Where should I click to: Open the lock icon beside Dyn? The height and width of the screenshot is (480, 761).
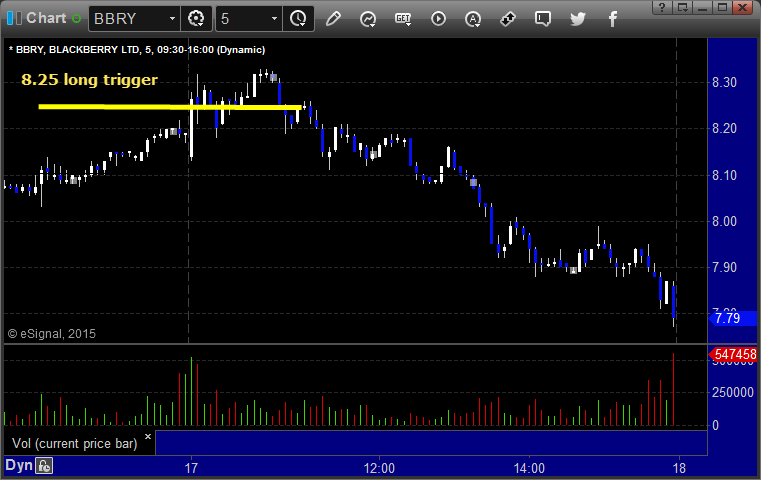pos(44,466)
